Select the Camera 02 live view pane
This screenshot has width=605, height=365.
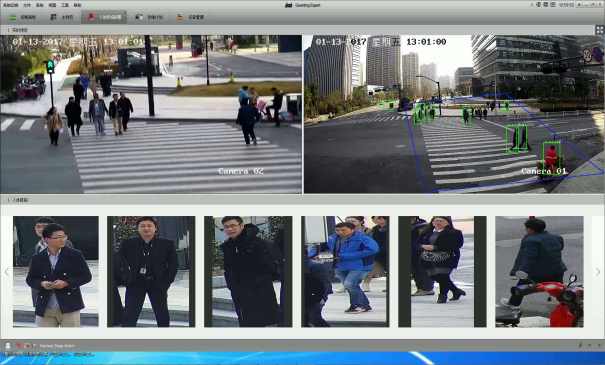(151, 114)
